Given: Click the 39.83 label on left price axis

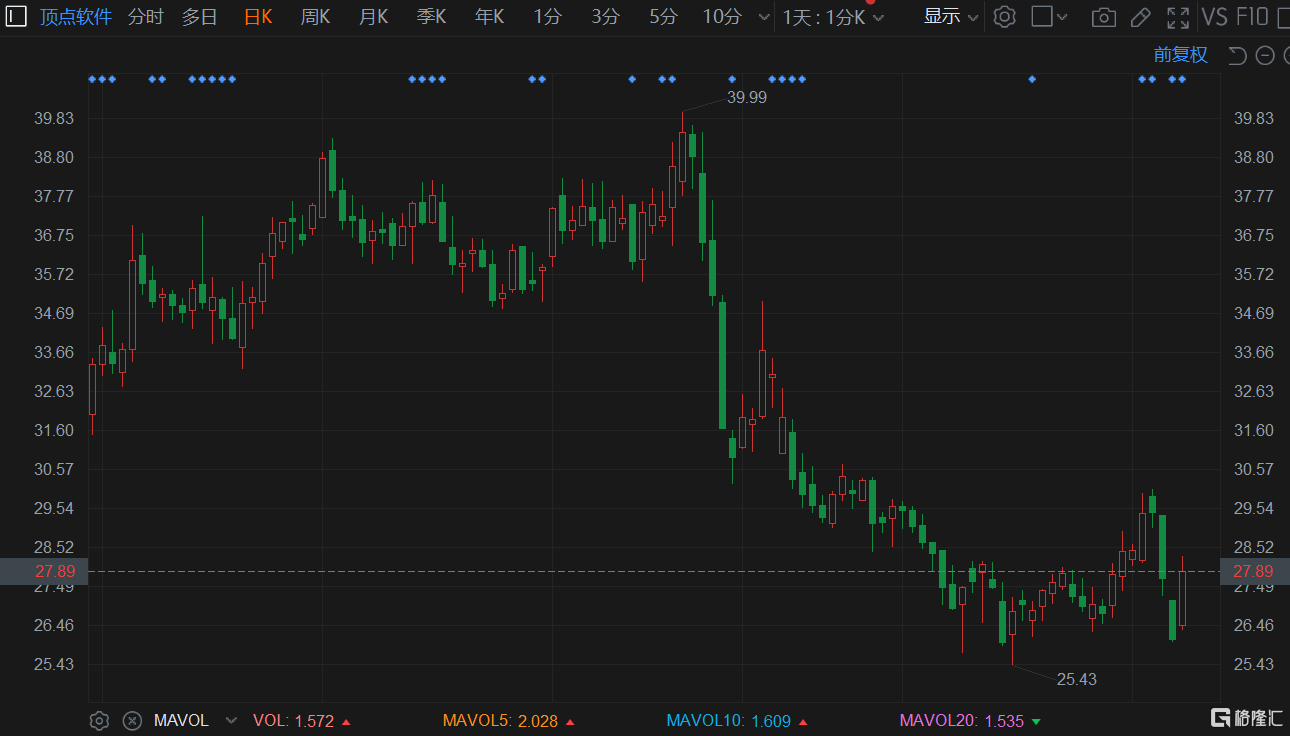Looking at the screenshot, I should tap(54, 118).
